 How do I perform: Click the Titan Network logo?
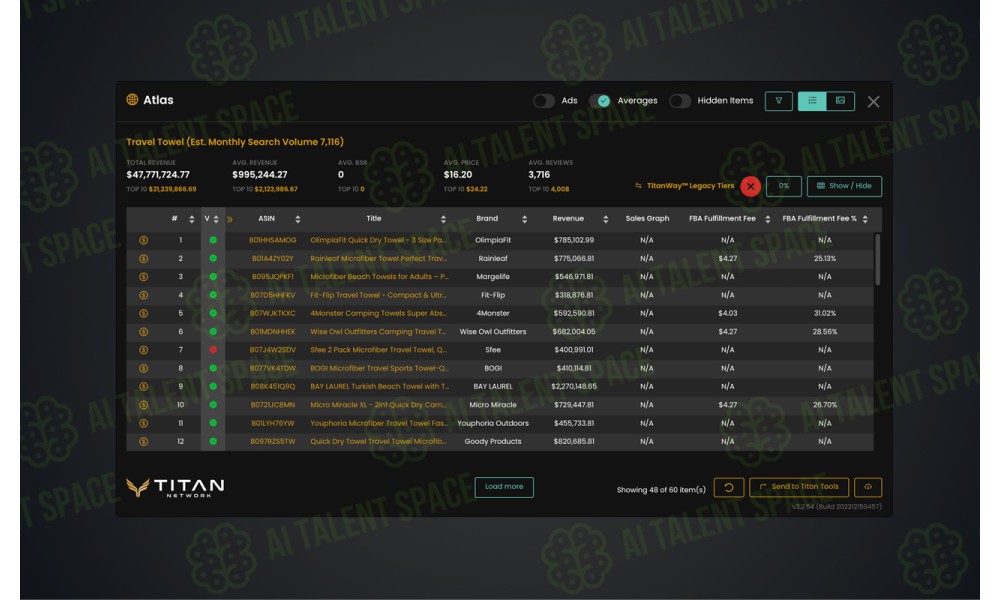(175, 487)
